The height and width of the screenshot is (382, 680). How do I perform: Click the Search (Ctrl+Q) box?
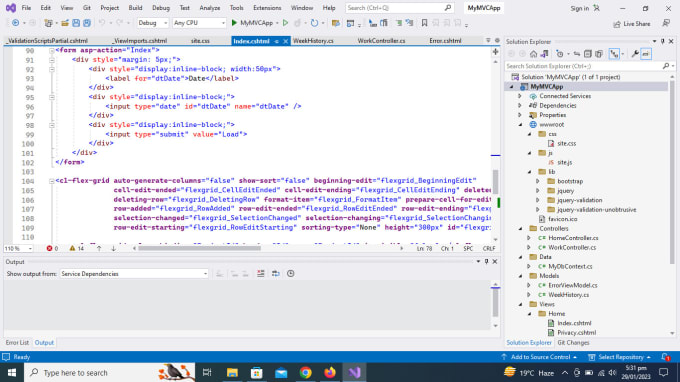(399, 8)
